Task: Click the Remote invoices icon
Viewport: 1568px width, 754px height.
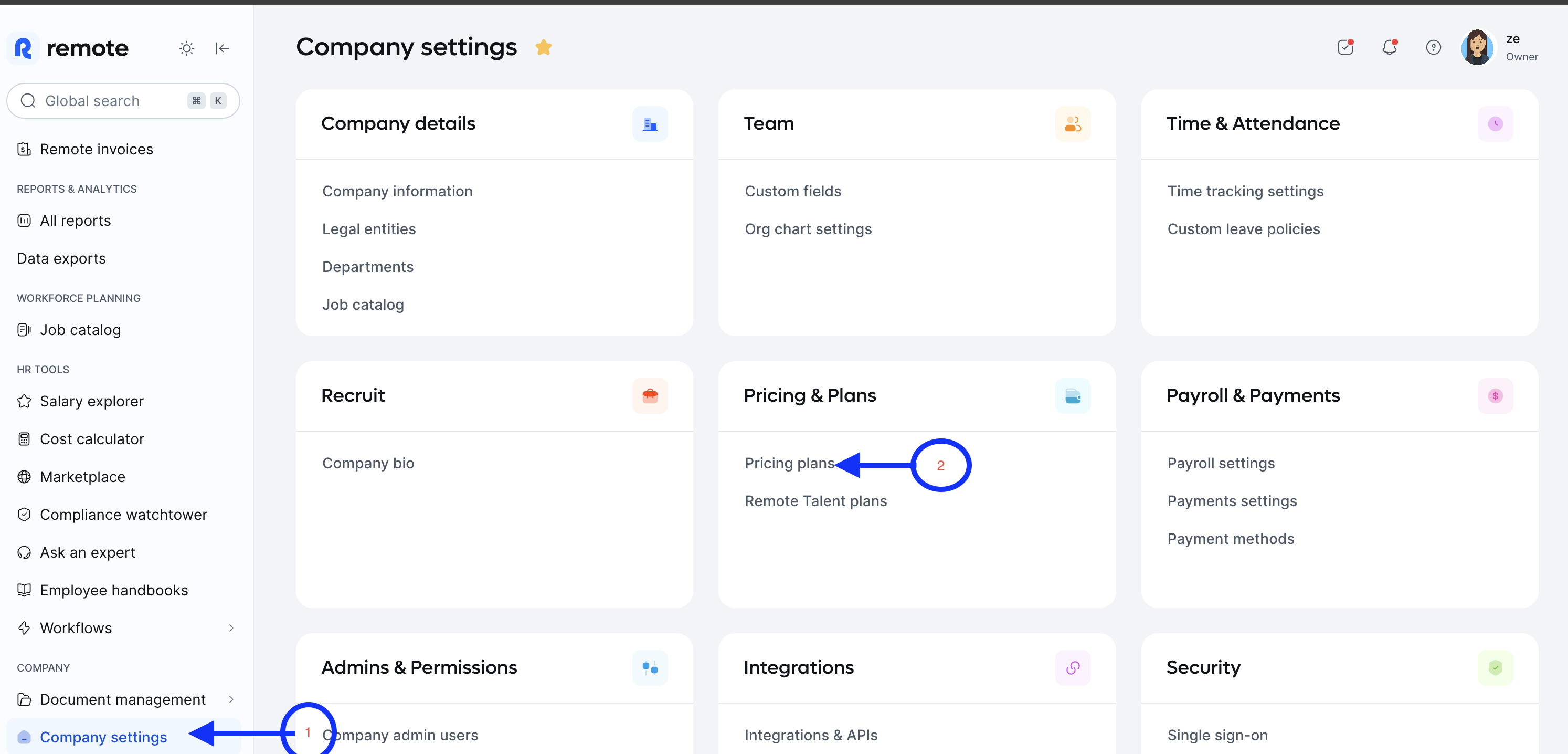Action: 24,149
